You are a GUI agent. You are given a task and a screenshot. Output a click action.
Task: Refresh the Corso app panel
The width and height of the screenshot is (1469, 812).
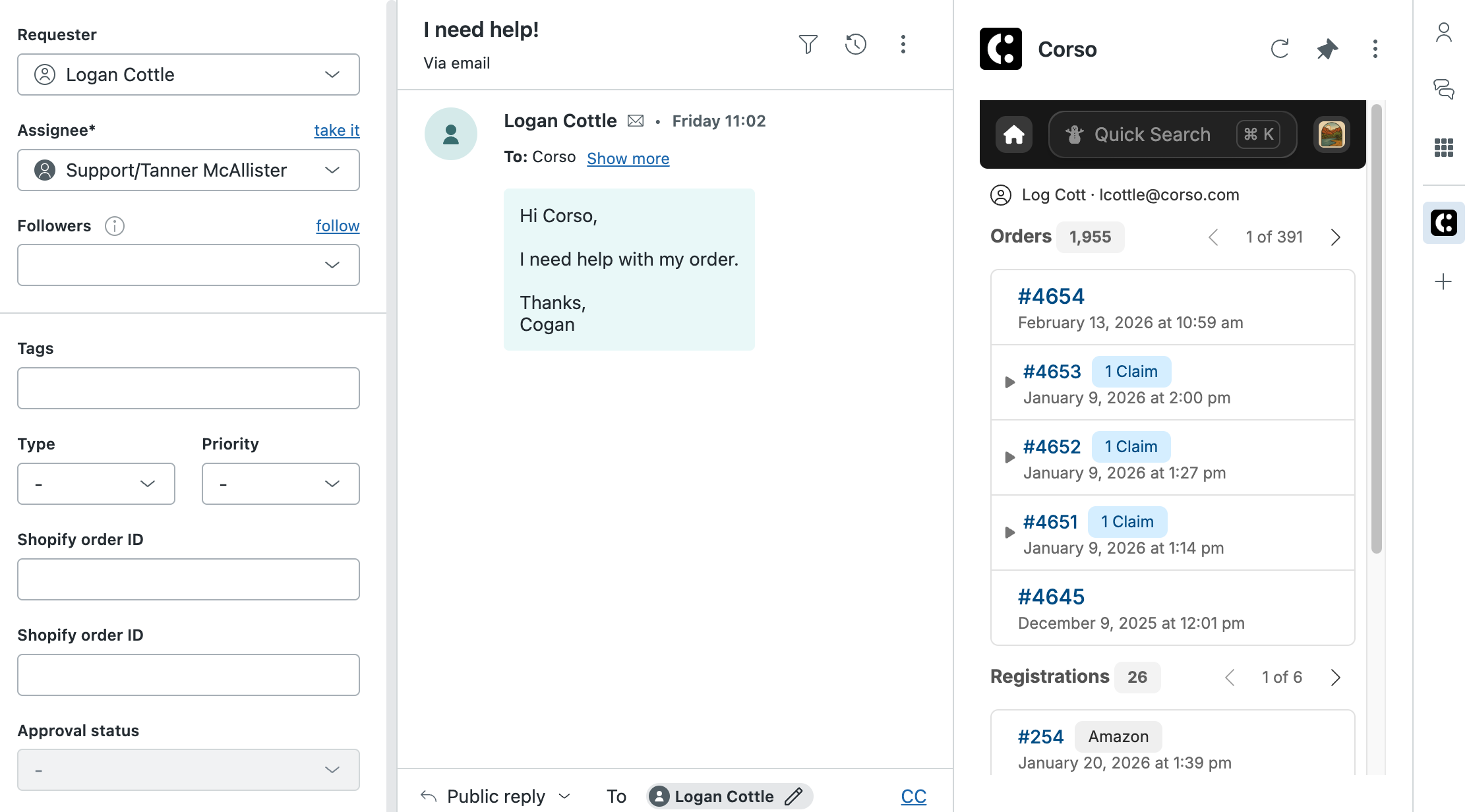(x=1279, y=49)
